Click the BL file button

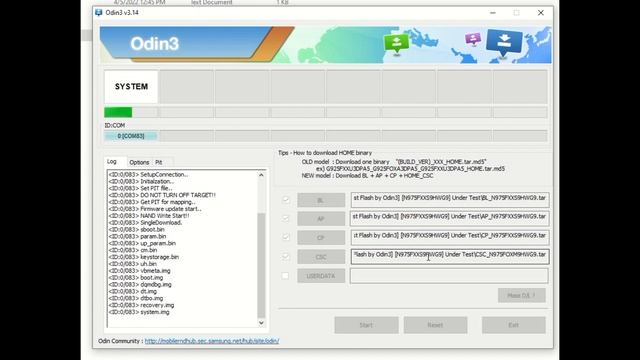coord(321,200)
